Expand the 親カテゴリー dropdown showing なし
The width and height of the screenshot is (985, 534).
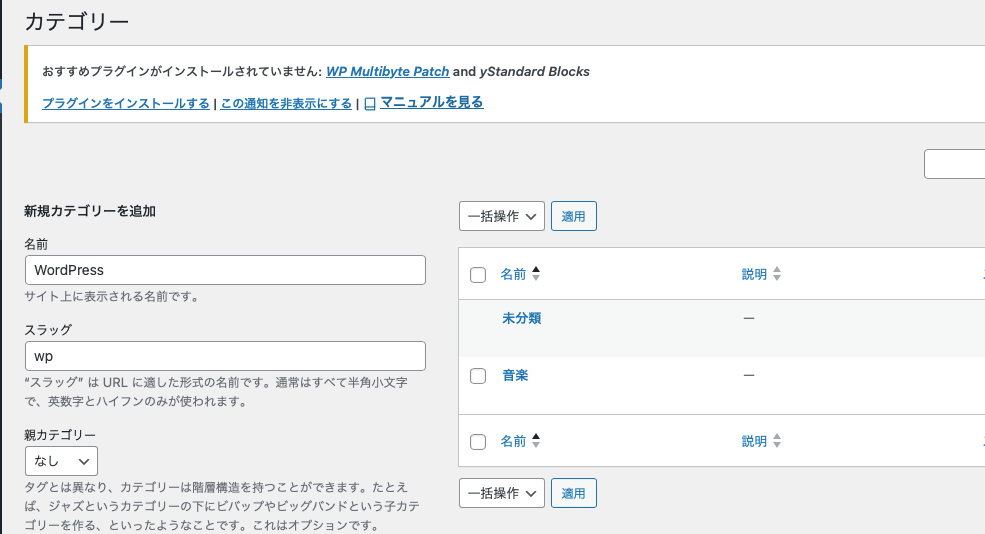pos(61,461)
